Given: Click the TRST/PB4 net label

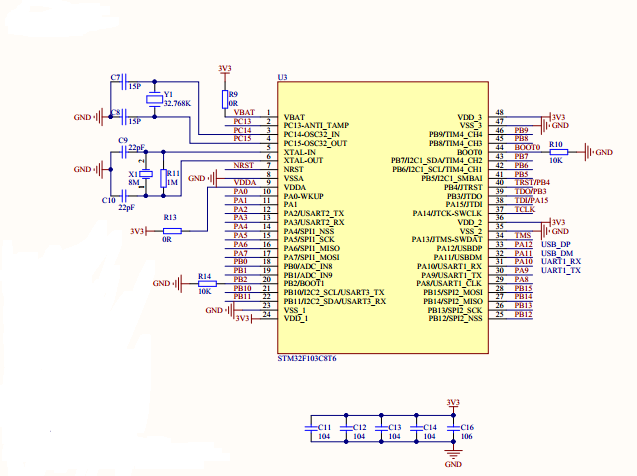Looking at the screenshot, I should click(x=532, y=182).
